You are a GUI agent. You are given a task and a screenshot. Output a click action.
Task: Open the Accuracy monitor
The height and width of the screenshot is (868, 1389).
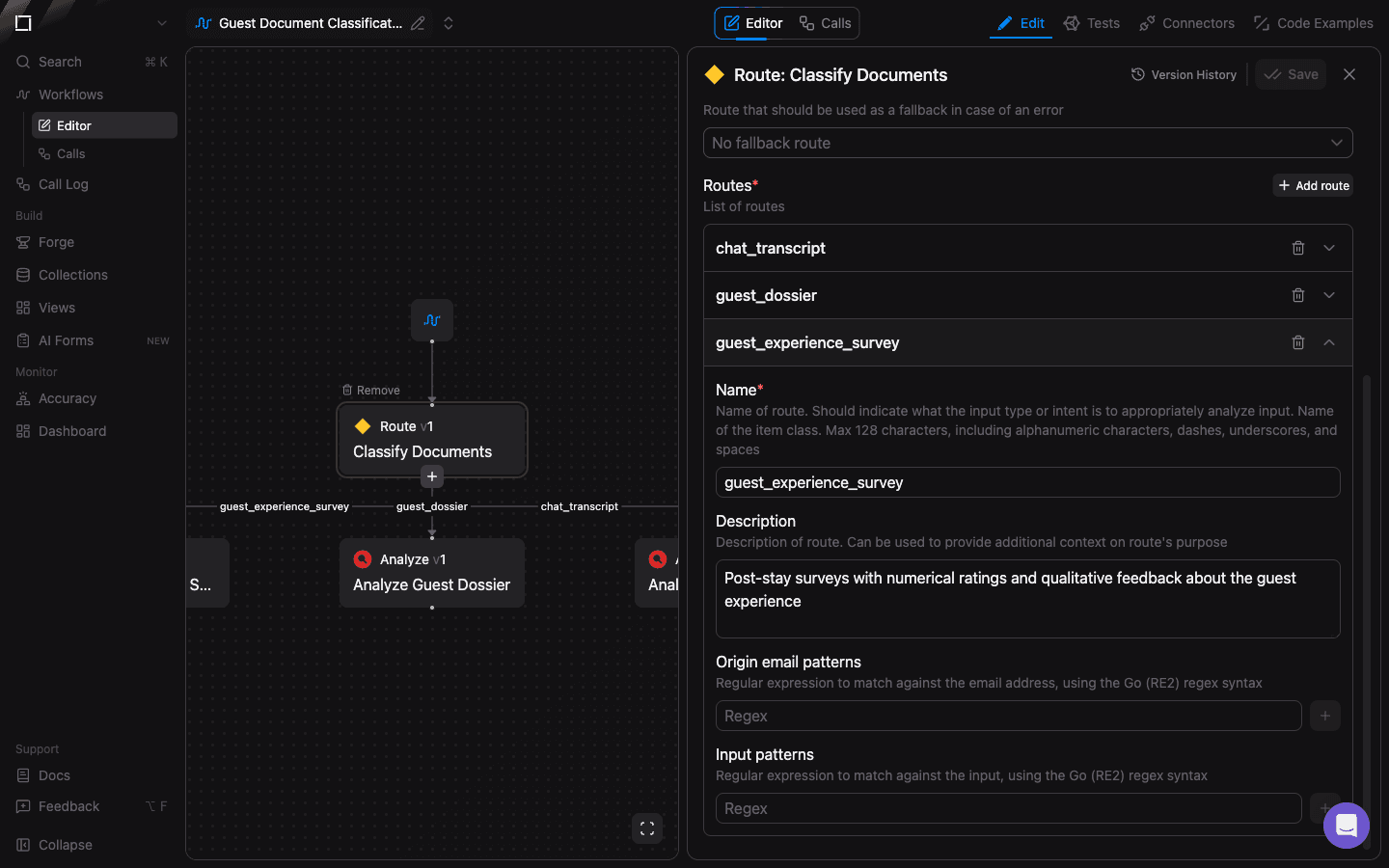click(67, 398)
